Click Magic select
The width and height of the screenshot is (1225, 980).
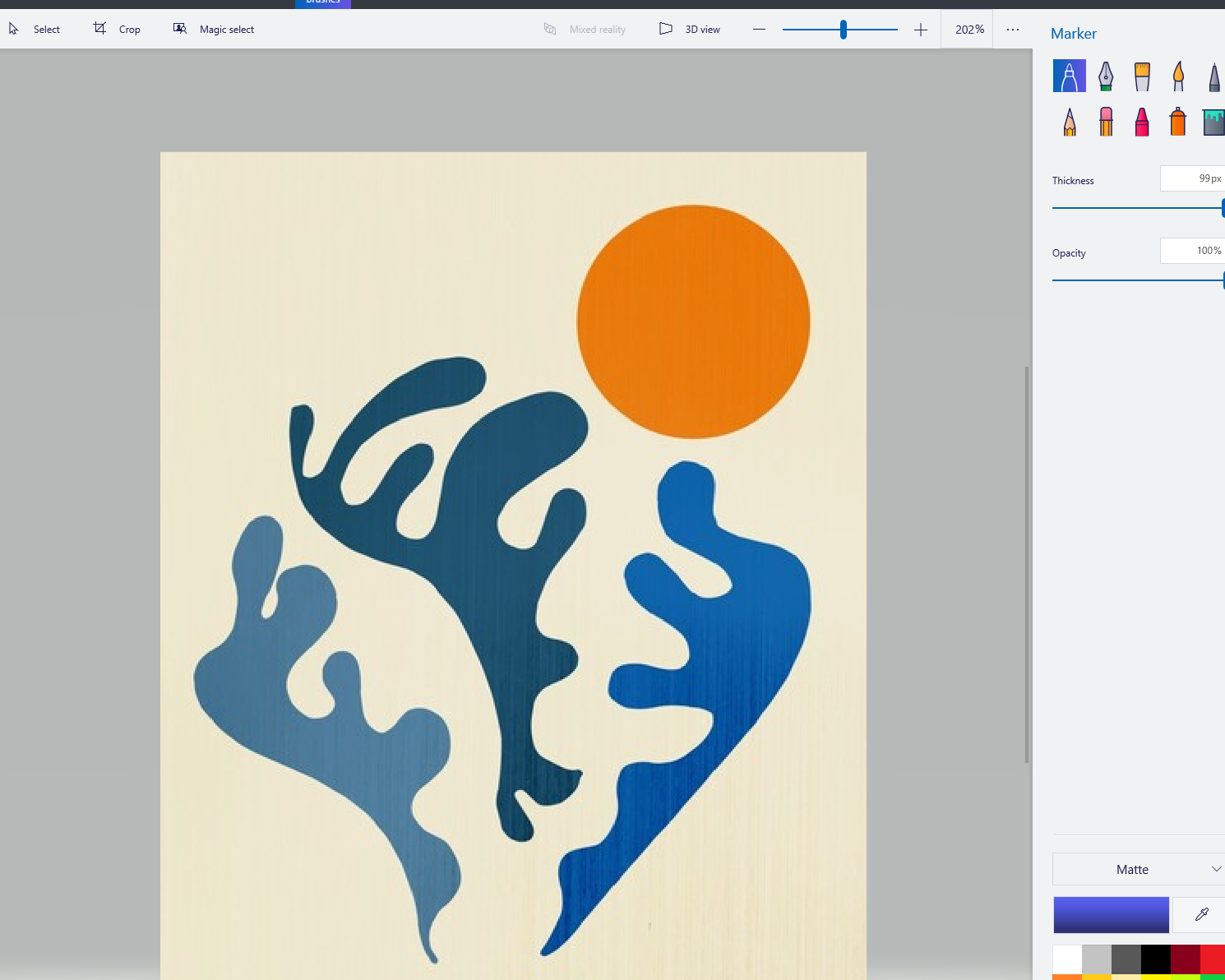click(x=214, y=30)
